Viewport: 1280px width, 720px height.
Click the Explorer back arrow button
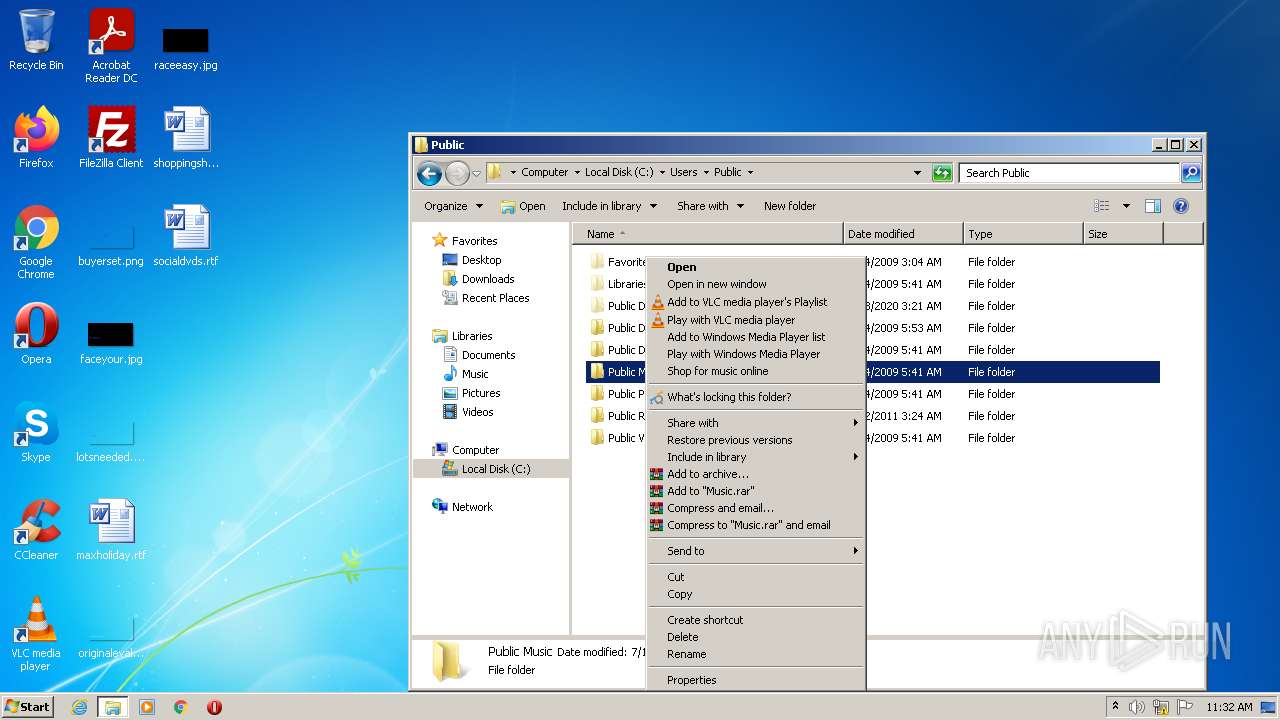click(429, 173)
